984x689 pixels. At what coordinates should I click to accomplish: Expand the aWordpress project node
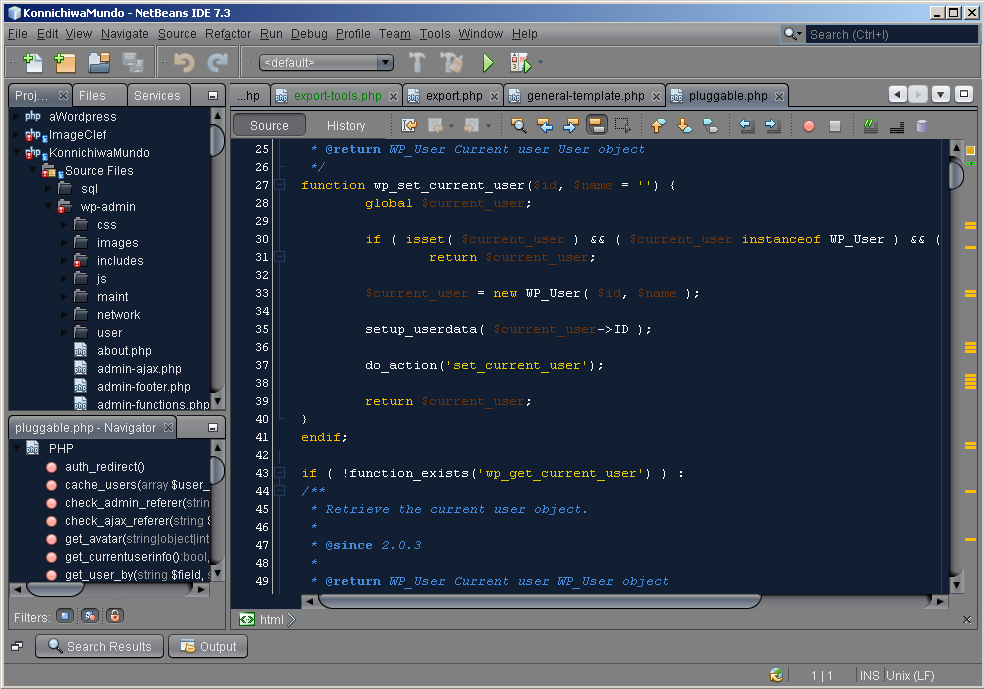point(17,117)
